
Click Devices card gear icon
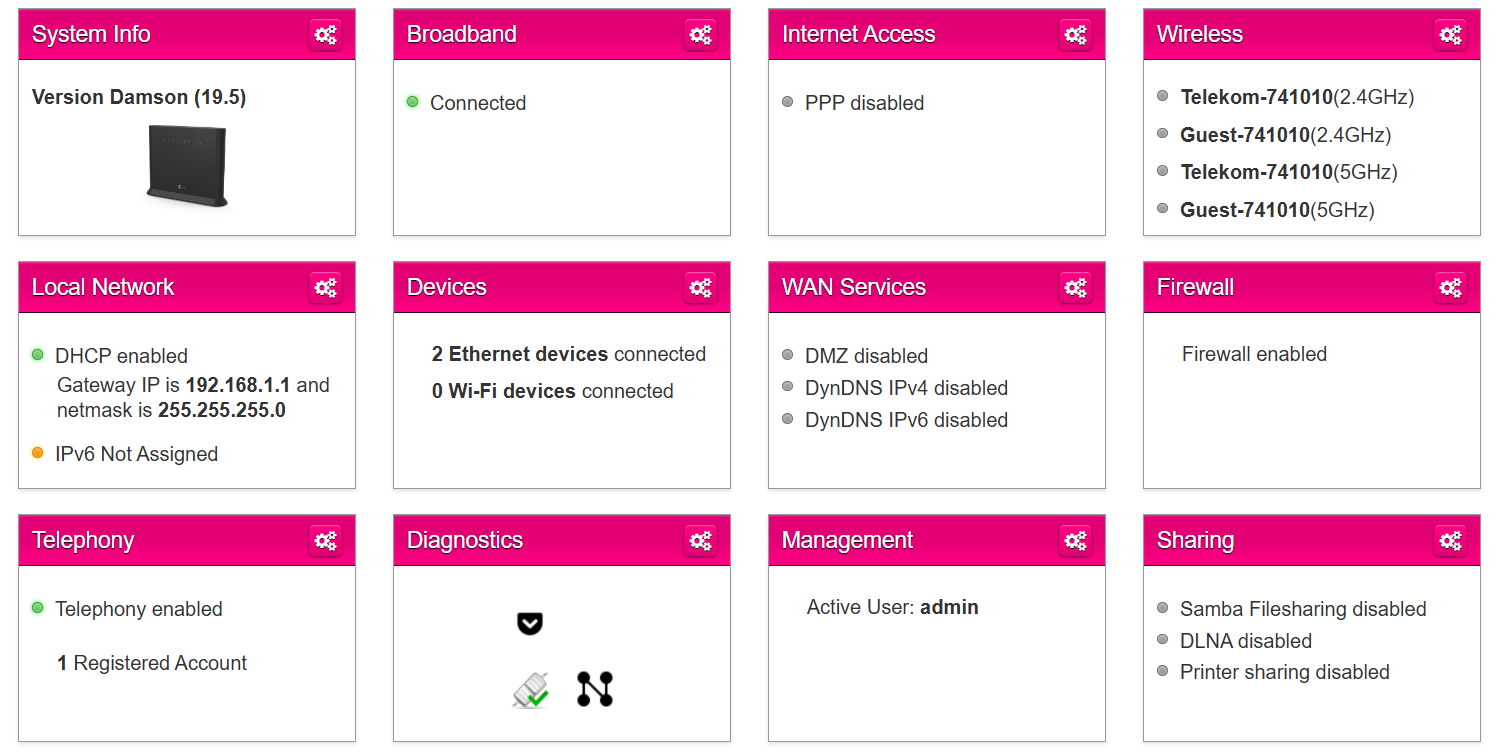point(701,288)
